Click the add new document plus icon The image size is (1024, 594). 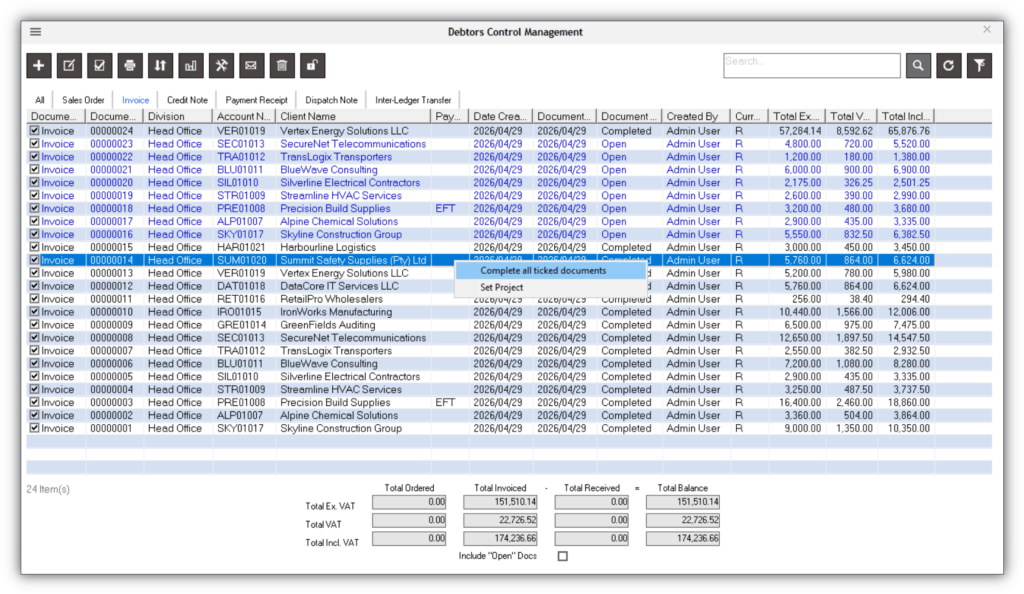(39, 65)
